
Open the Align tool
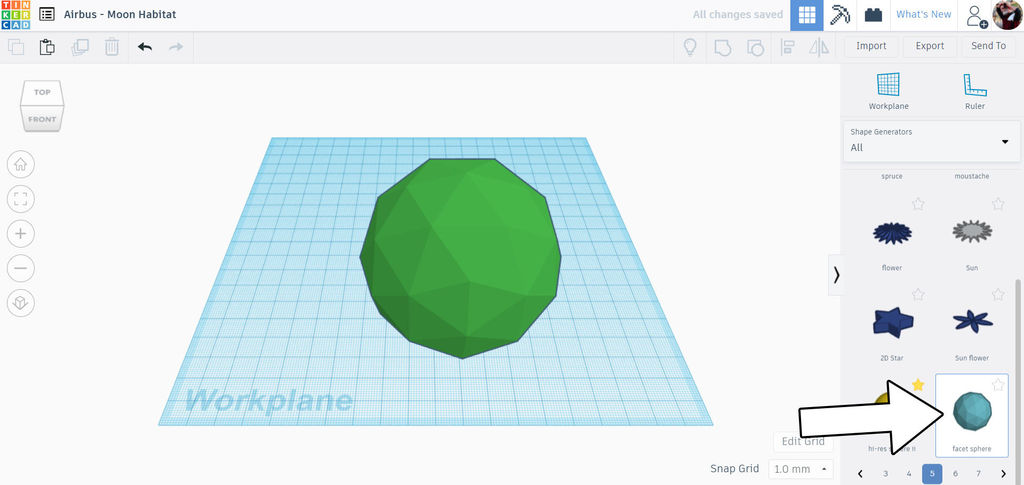(x=788, y=47)
